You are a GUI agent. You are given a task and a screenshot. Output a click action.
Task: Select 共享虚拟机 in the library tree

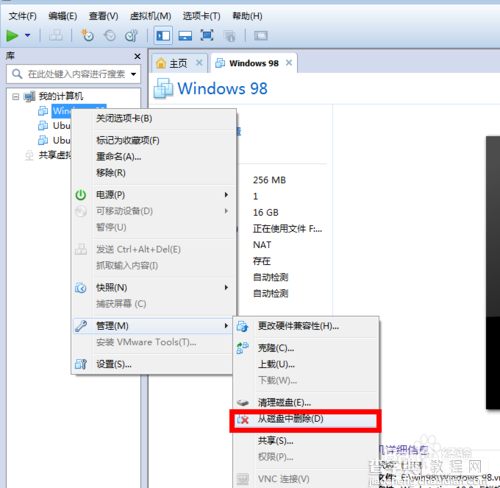tap(55, 155)
